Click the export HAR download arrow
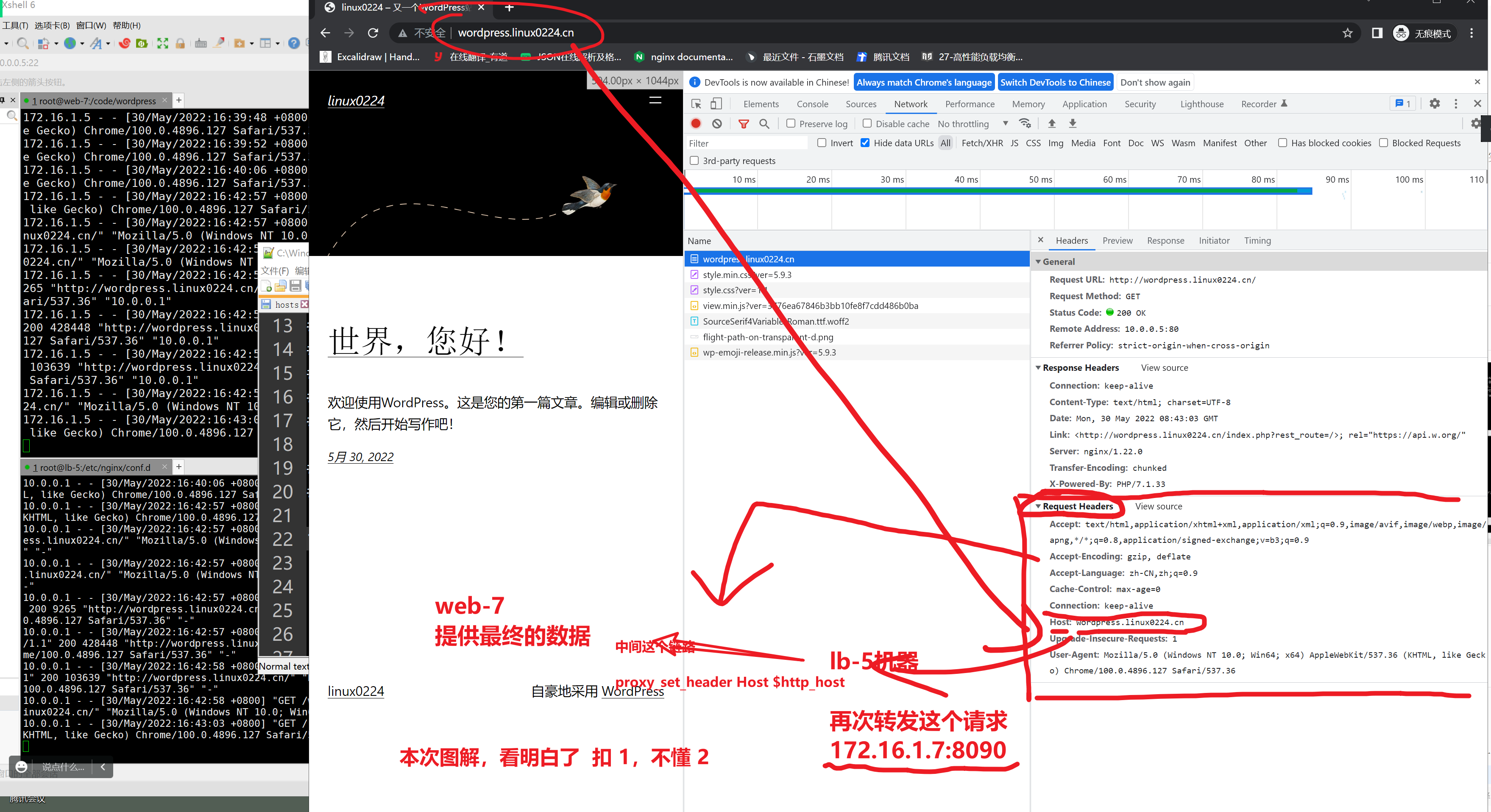Viewport: 1491px width, 812px height. [x=1073, y=123]
